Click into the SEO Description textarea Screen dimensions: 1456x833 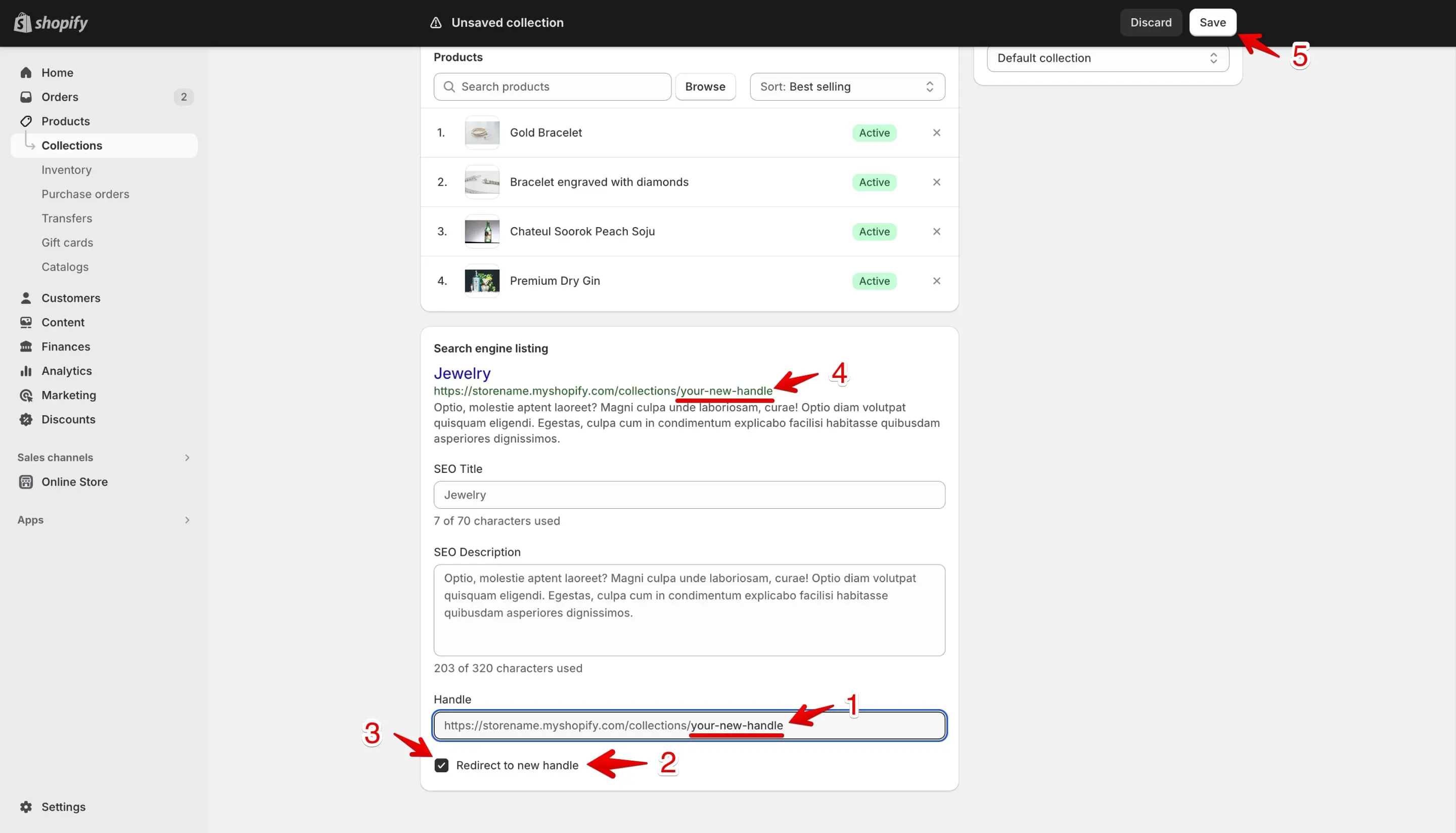689,610
